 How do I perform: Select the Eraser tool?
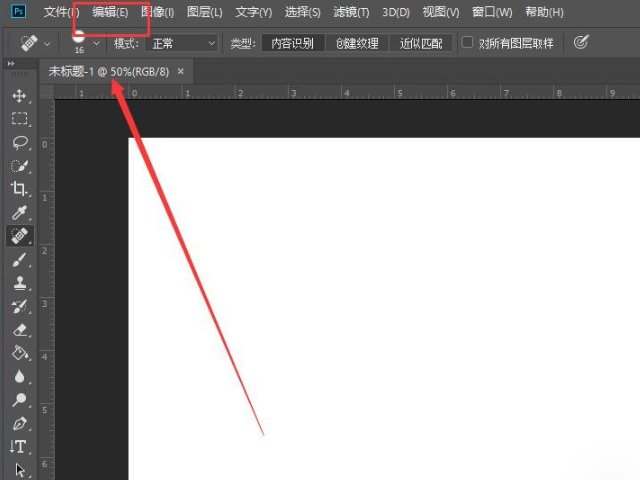point(19,329)
